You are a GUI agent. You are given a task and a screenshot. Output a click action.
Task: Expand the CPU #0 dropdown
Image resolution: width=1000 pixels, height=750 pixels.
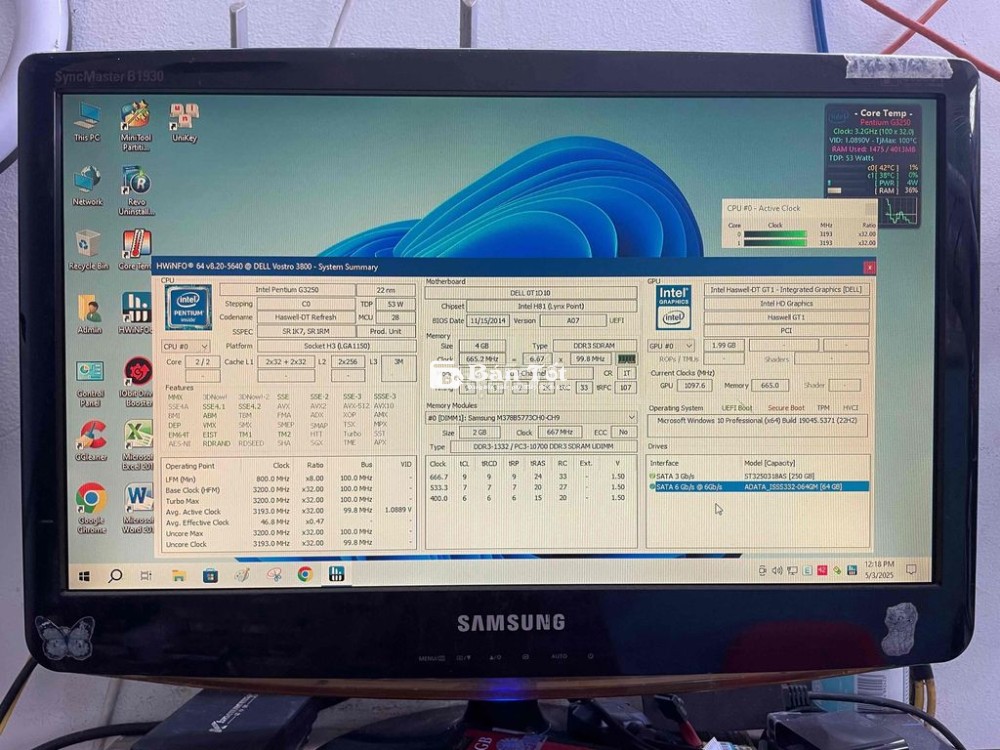[x=185, y=346]
